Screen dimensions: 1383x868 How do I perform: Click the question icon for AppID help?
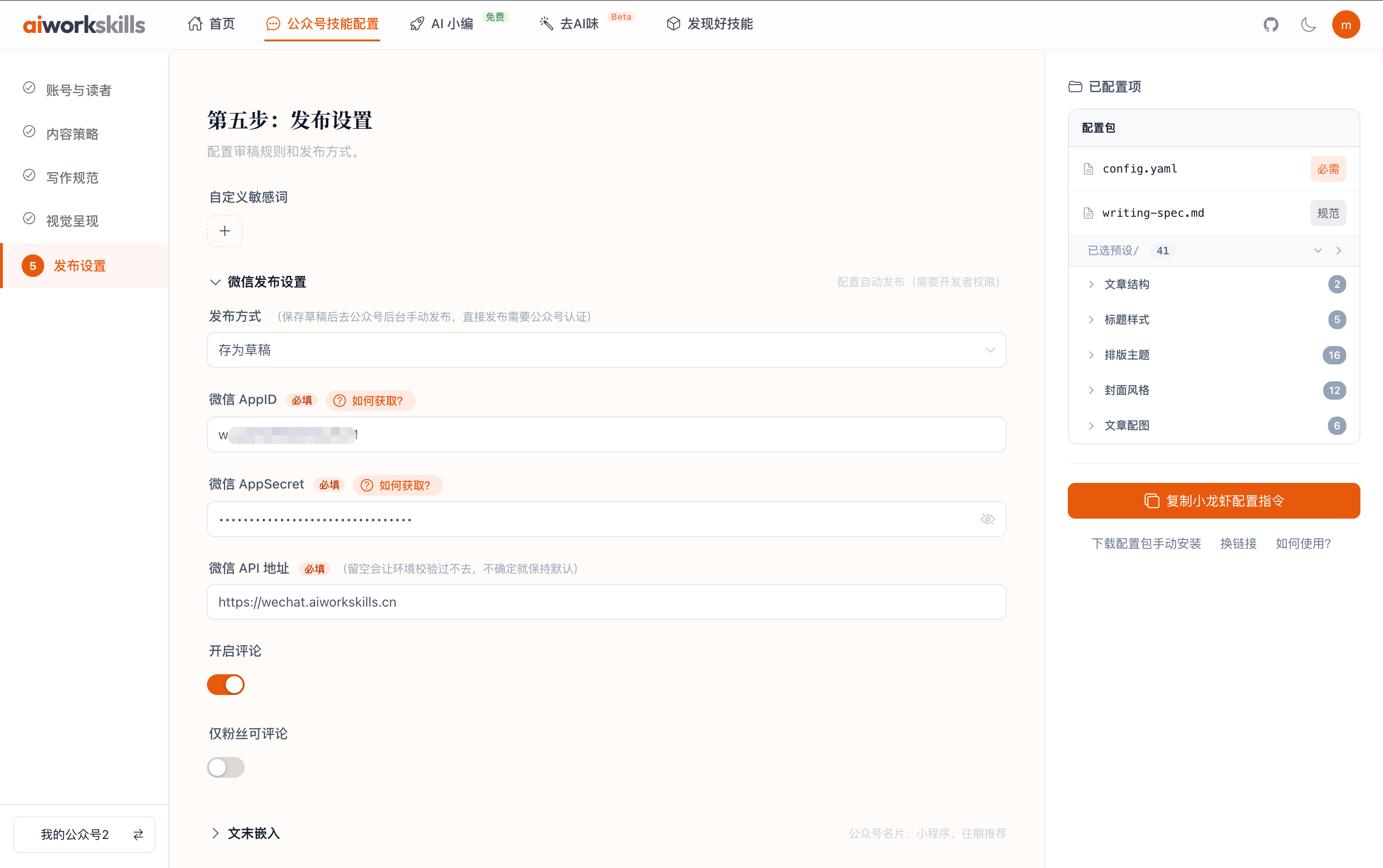point(339,401)
